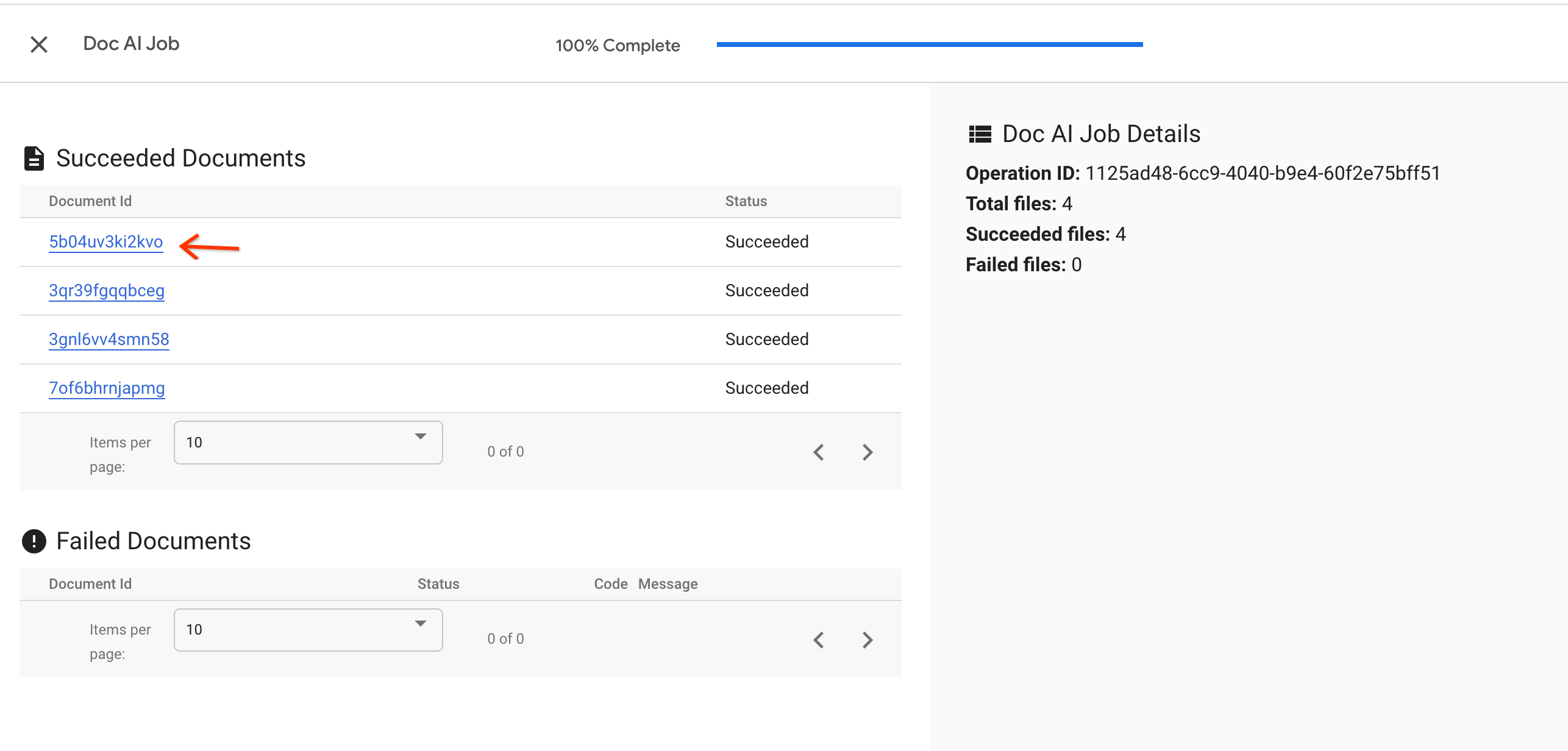The width and height of the screenshot is (1568, 751).
Task: Click the 100% complete progress bar
Action: 929,44
